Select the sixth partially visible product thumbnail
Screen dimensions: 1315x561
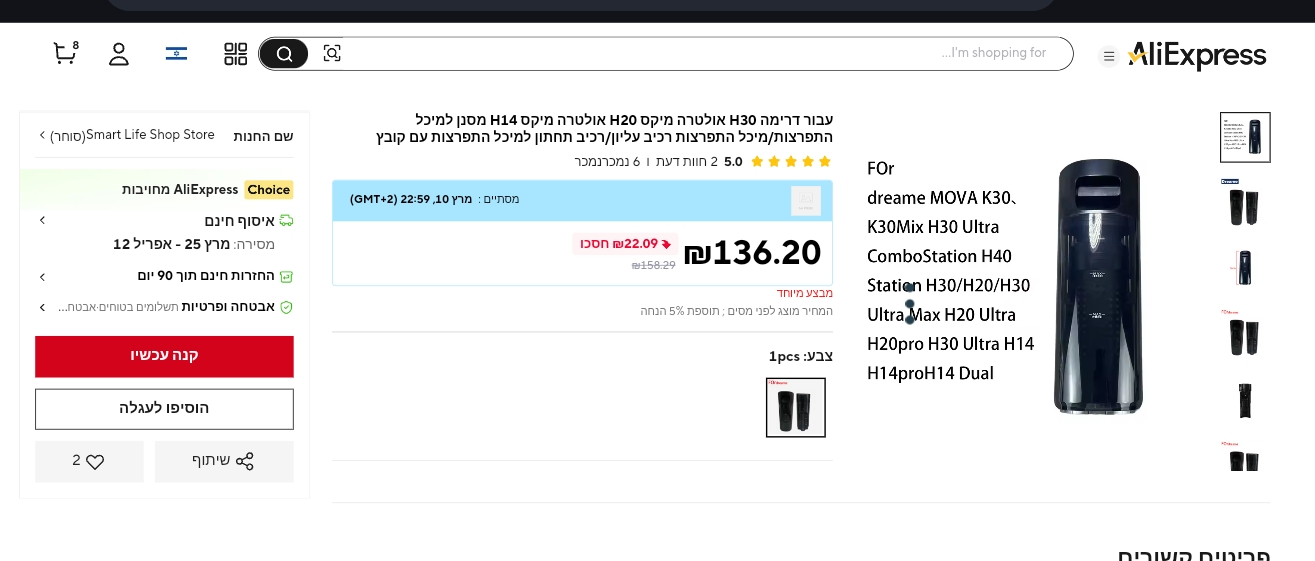1245,455
